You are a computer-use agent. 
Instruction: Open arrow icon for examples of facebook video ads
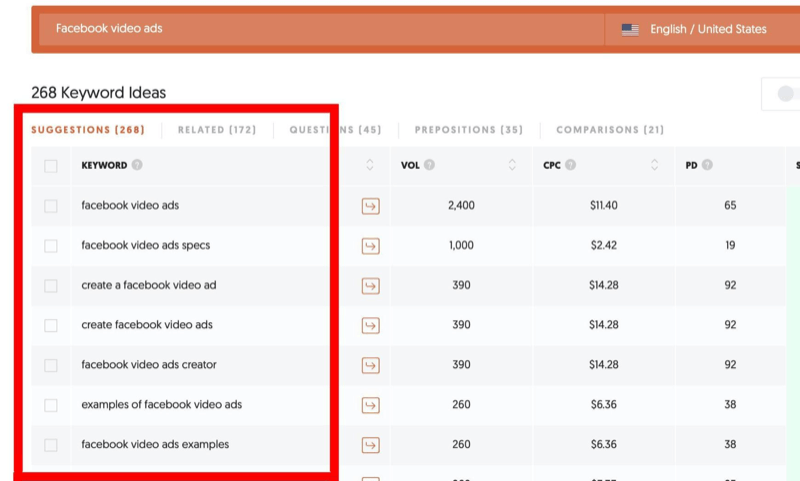(x=370, y=405)
